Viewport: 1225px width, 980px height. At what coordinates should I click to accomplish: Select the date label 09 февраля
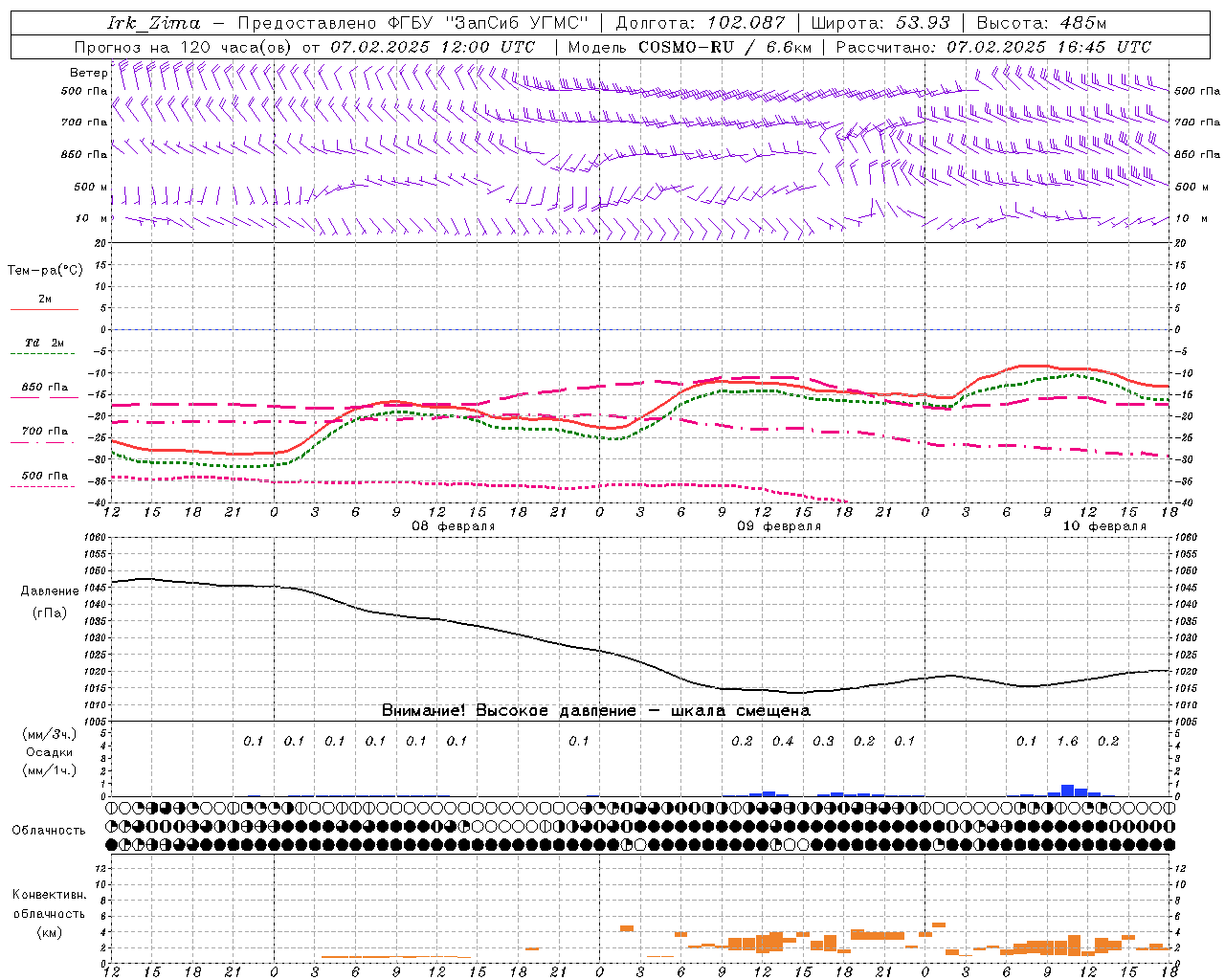click(x=779, y=526)
